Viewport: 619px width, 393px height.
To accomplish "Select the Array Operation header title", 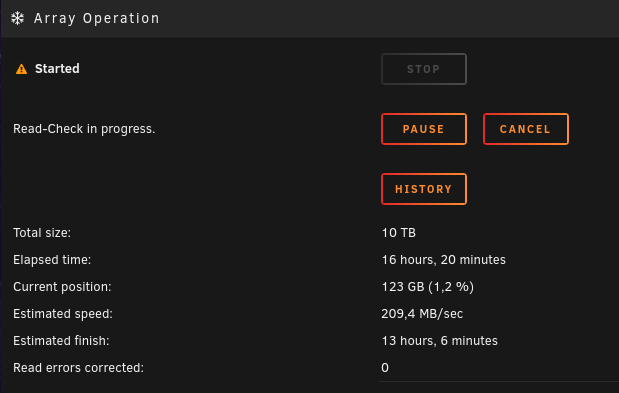I will pyautogui.click(x=97, y=19).
